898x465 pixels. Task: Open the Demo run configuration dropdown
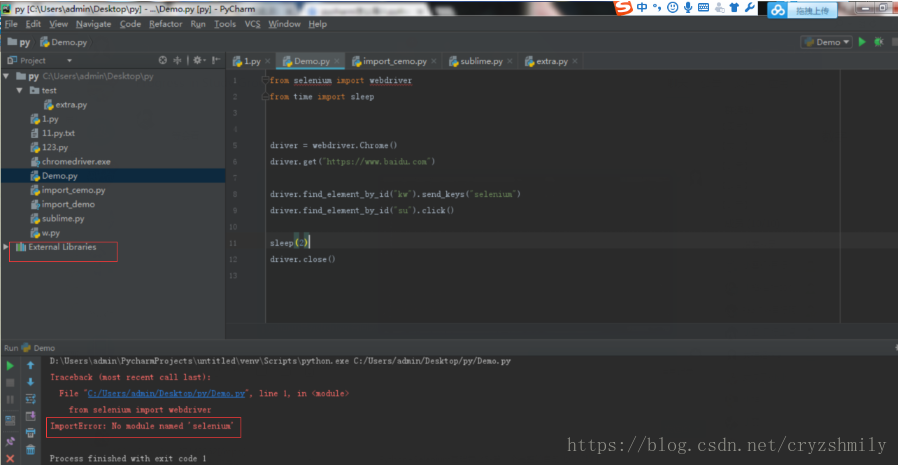point(826,42)
